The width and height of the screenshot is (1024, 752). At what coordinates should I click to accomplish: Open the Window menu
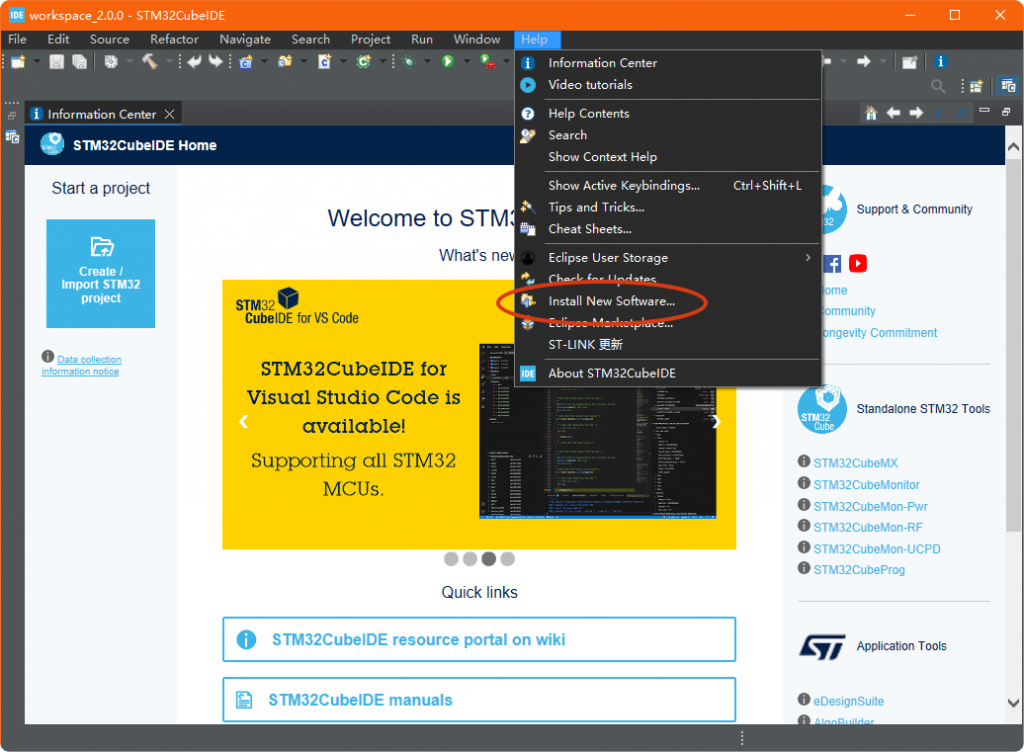pos(476,39)
